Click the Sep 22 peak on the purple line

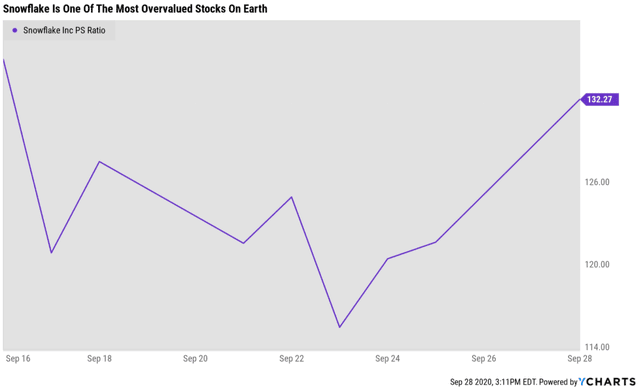coord(291,197)
